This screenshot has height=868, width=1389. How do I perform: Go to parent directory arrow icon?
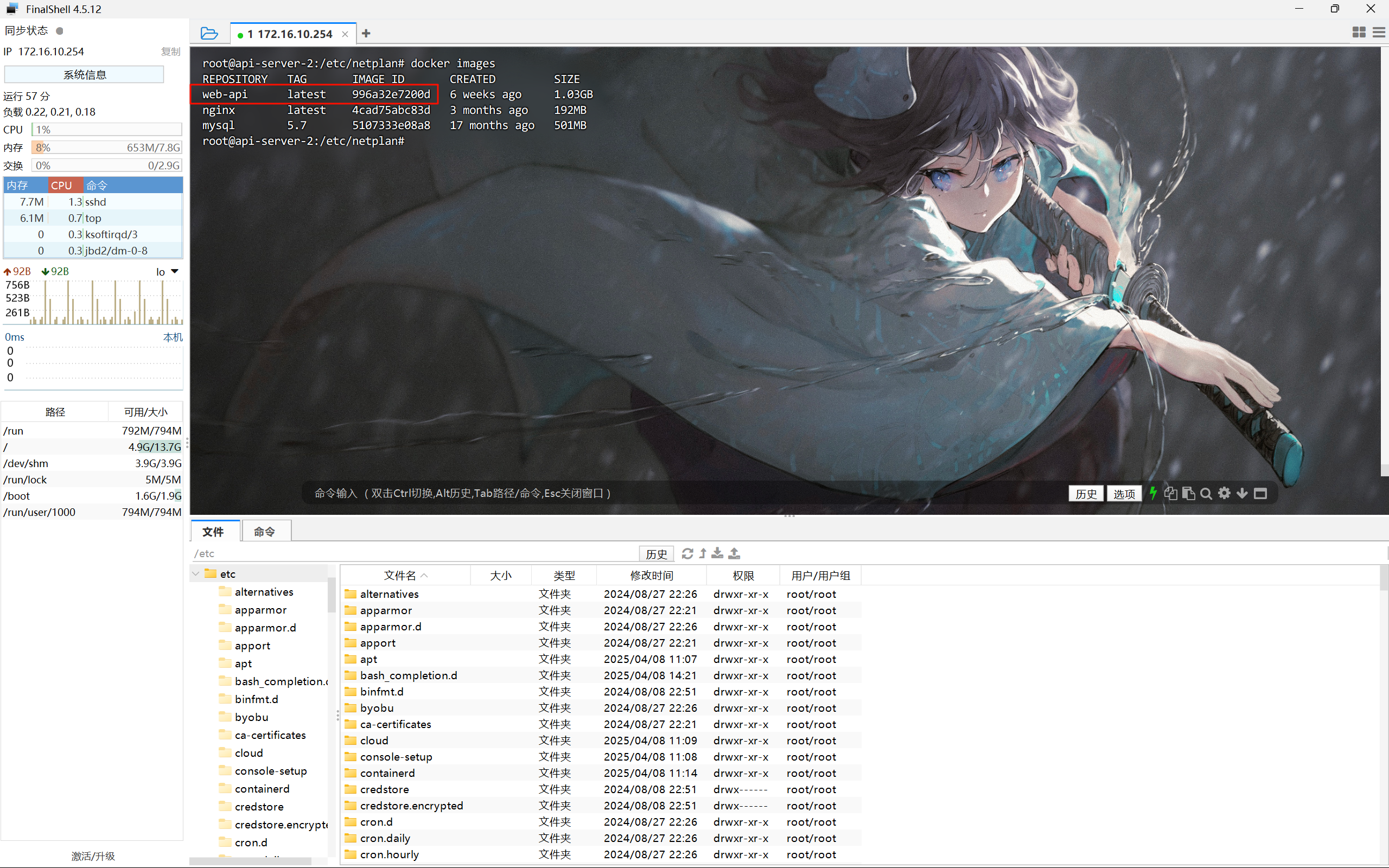point(703,553)
